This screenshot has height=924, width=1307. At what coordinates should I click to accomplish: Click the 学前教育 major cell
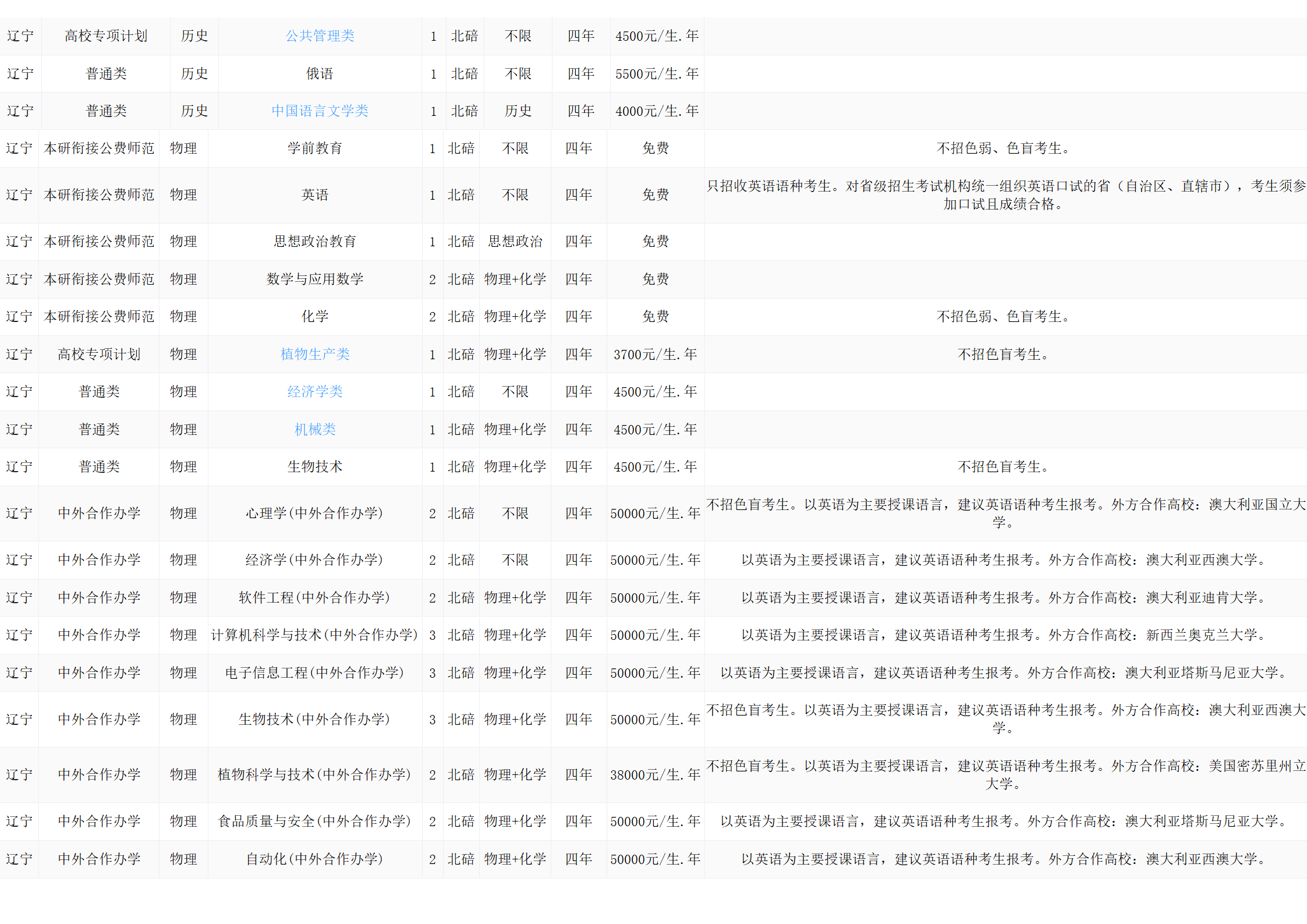click(315, 148)
